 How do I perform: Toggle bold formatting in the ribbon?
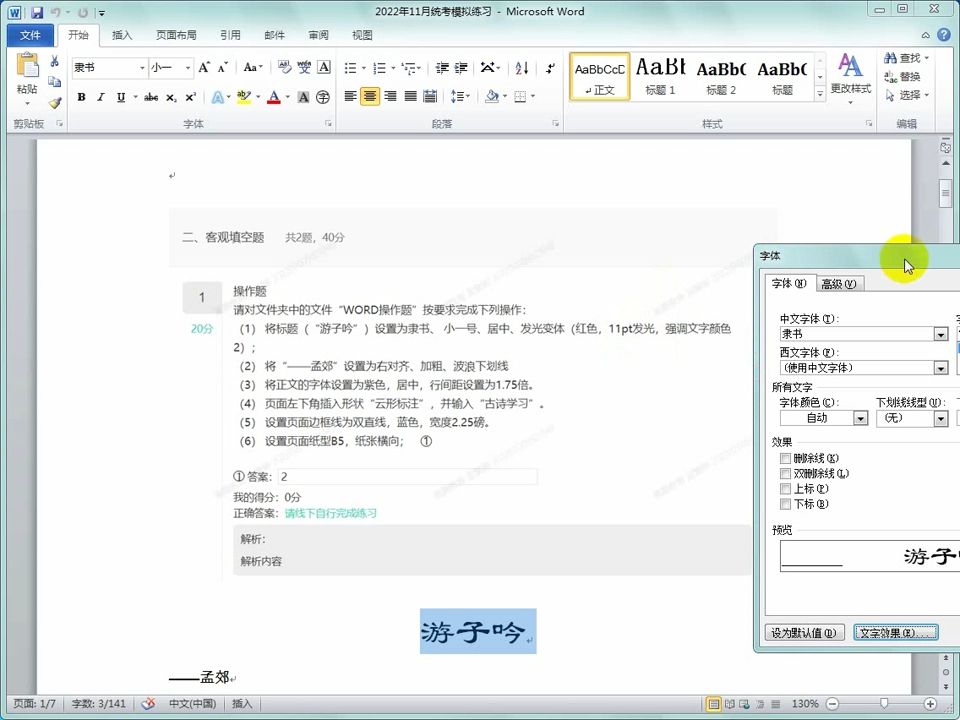(81, 96)
